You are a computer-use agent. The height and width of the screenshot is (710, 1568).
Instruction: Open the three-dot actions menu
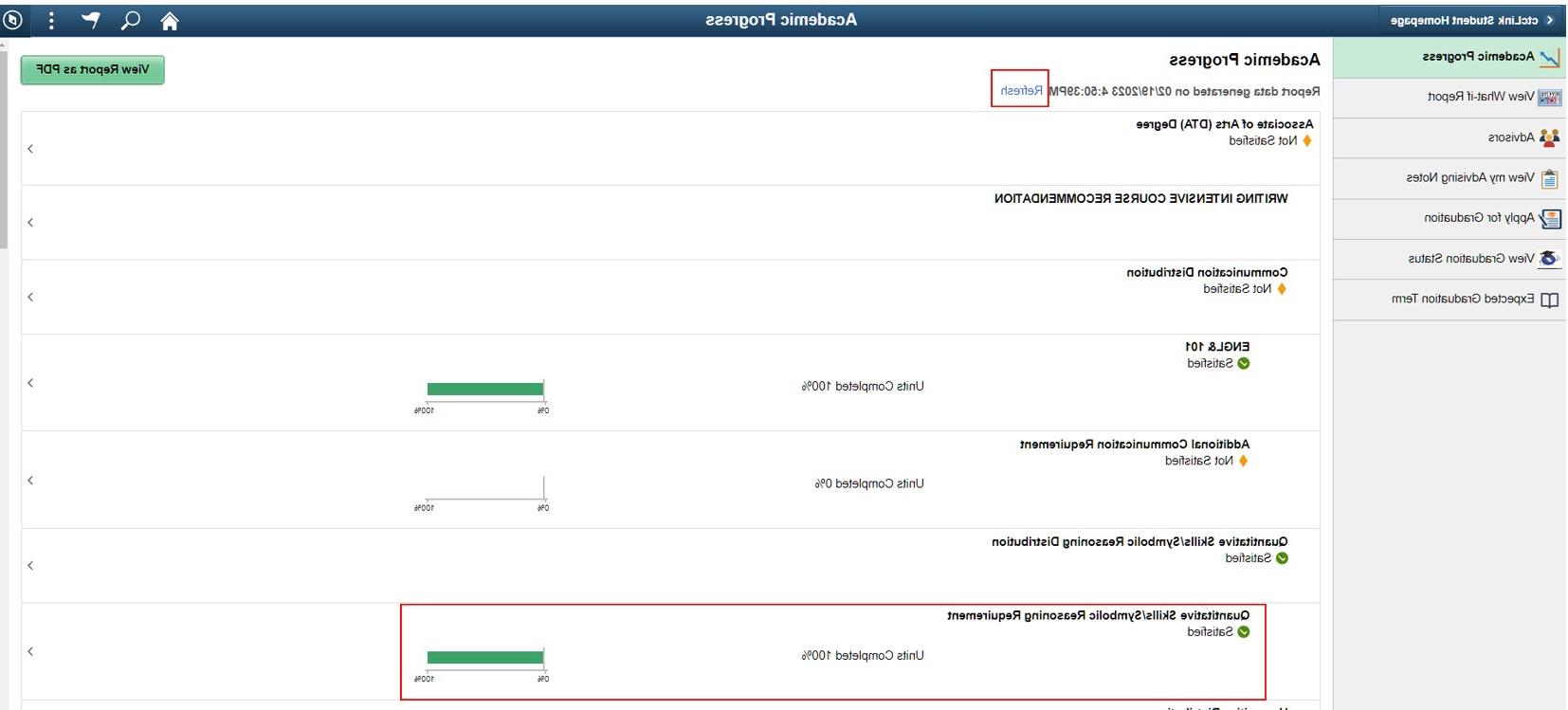click(x=51, y=20)
